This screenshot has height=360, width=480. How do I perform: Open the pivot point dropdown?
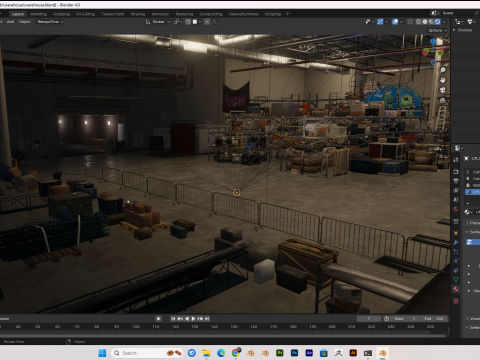(x=178, y=22)
